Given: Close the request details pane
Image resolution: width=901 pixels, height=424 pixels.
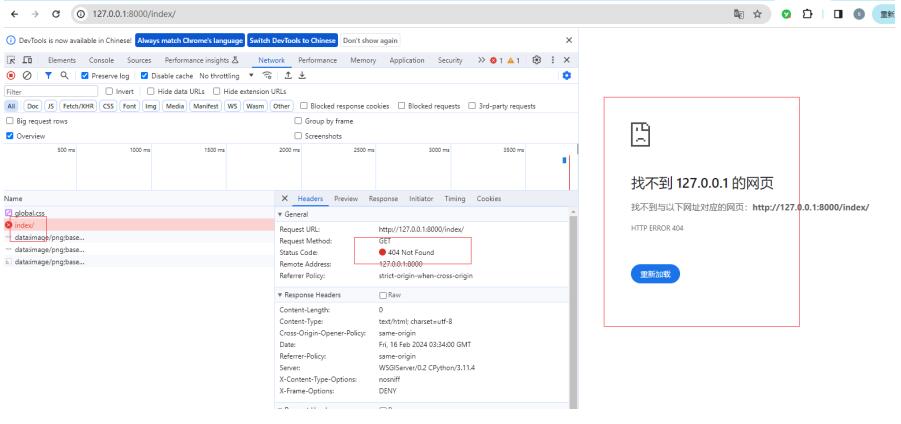Looking at the screenshot, I should click(x=284, y=198).
